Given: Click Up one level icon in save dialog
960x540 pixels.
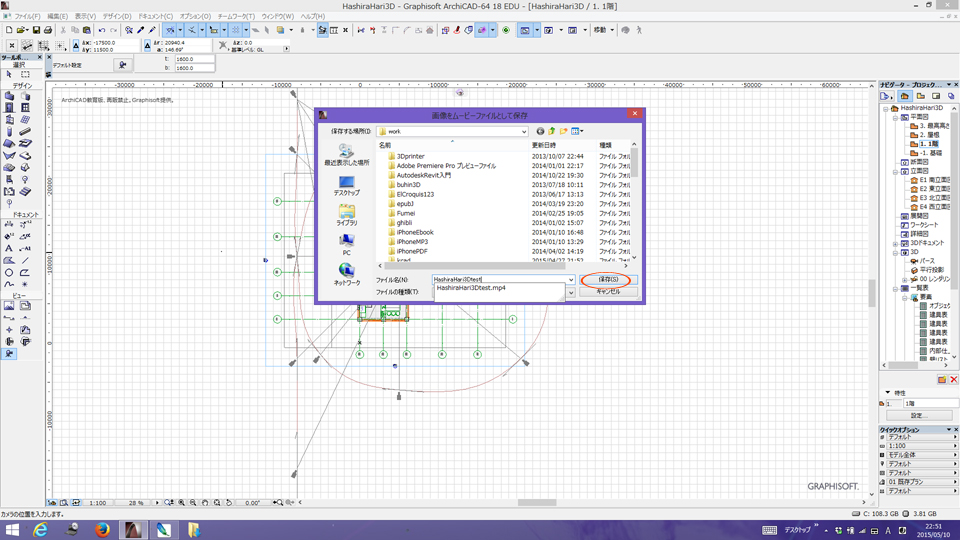Looking at the screenshot, I should [552, 131].
